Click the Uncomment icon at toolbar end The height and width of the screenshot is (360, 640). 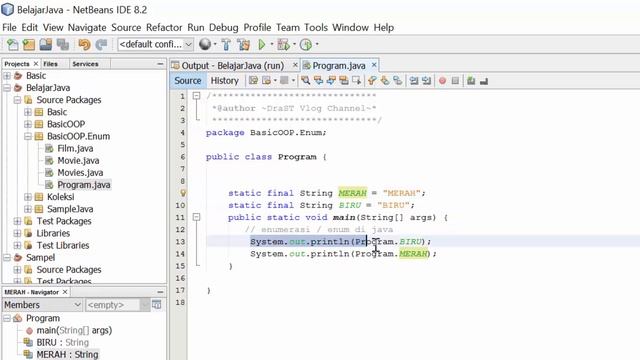click(484, 81)
